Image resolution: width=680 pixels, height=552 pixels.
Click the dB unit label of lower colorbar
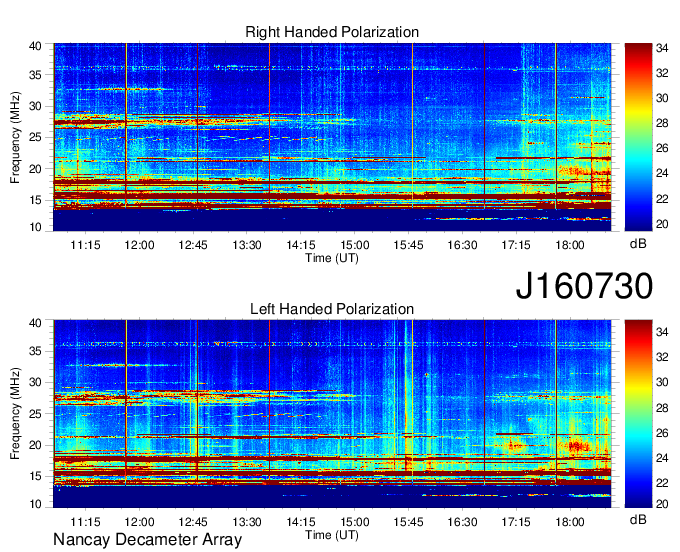point(638,519)
